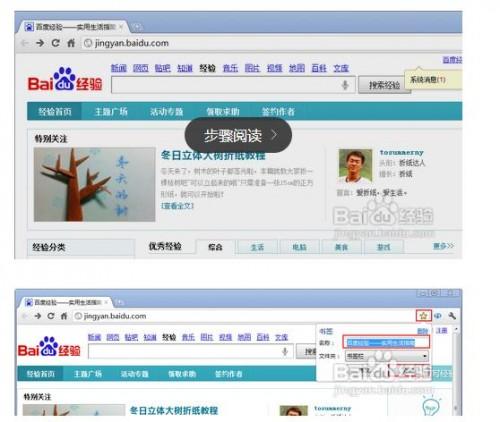Select 活动专题 nav tab in top window
Screen dimensions: 500x422
pos(166,111)
